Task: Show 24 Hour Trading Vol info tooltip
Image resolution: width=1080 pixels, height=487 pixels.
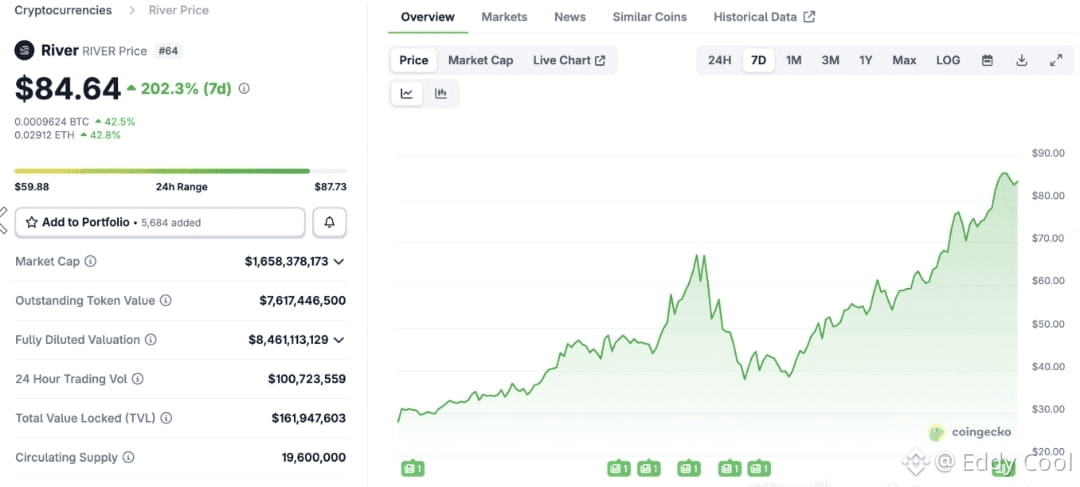Action: 138,379
